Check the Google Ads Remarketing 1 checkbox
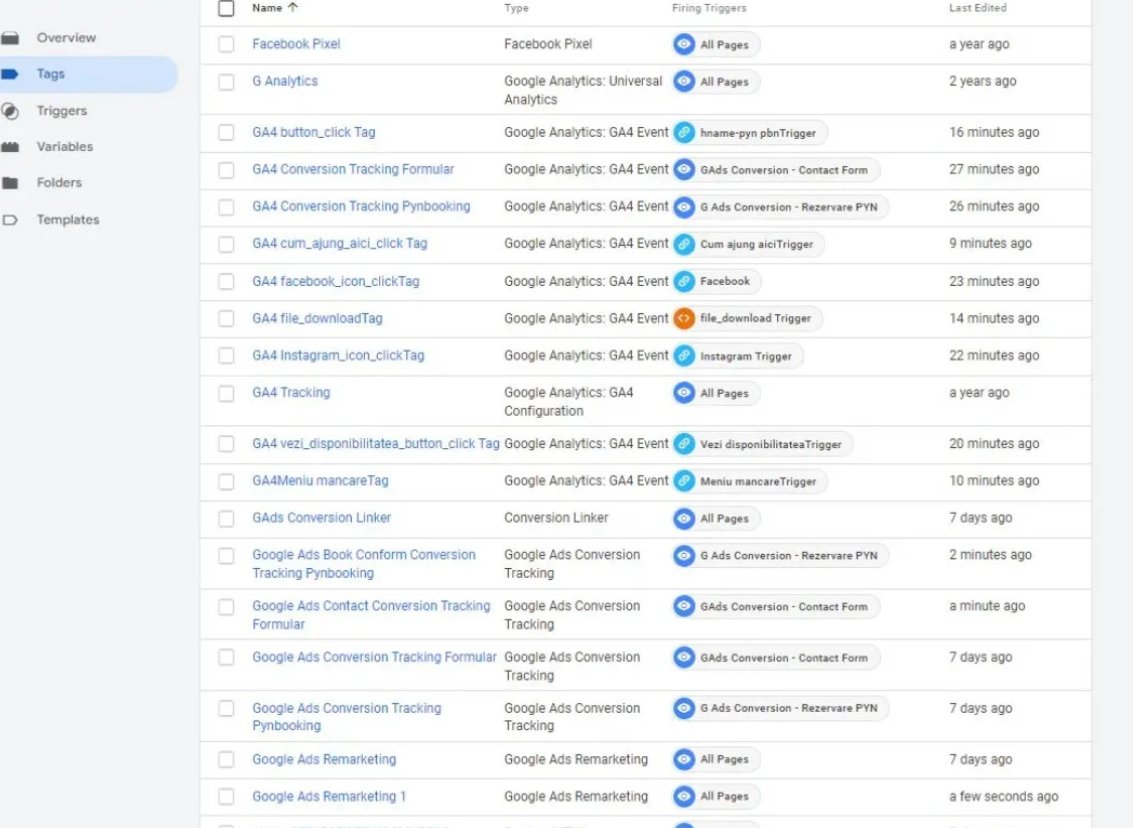 tap(226, 796)
